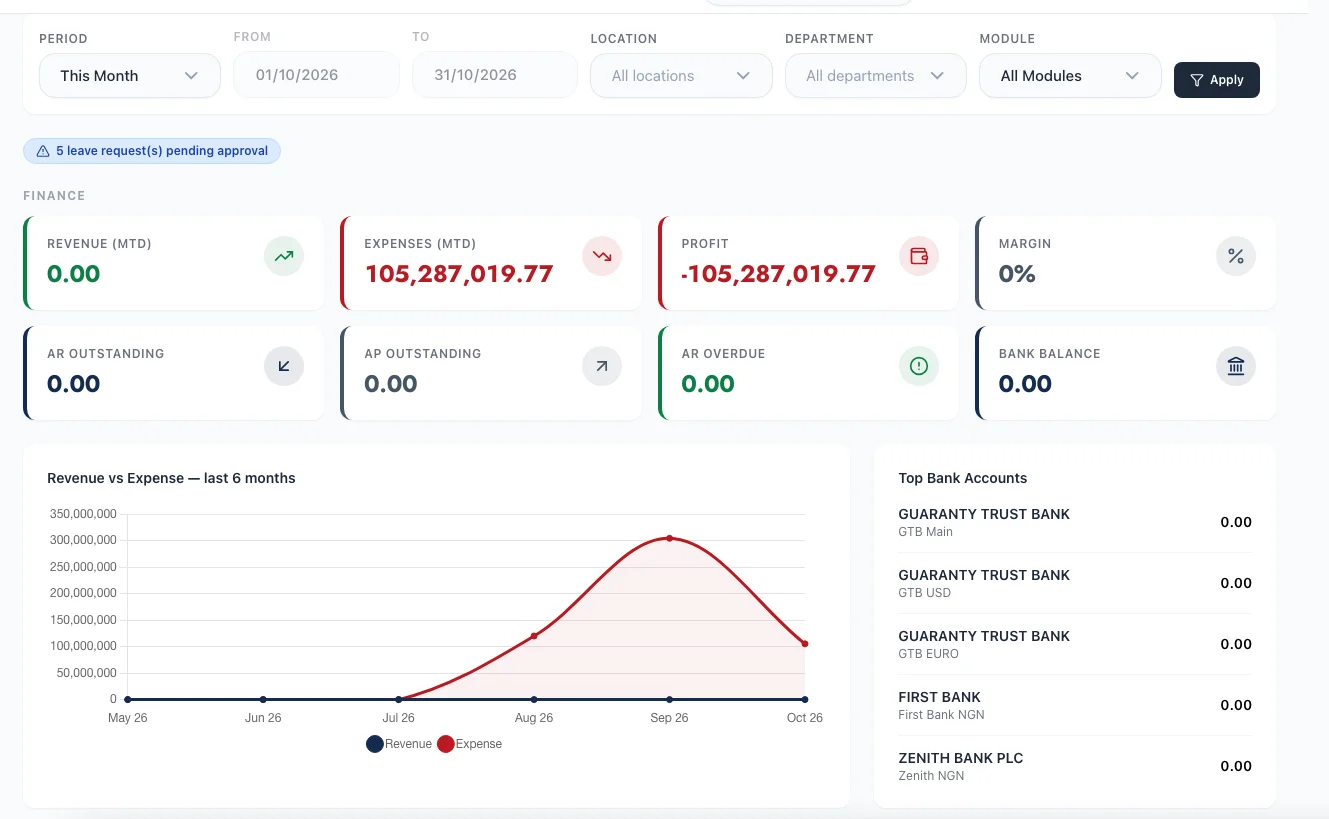
Task: Open the Bank Balance card
Action: pos(1125,373)
